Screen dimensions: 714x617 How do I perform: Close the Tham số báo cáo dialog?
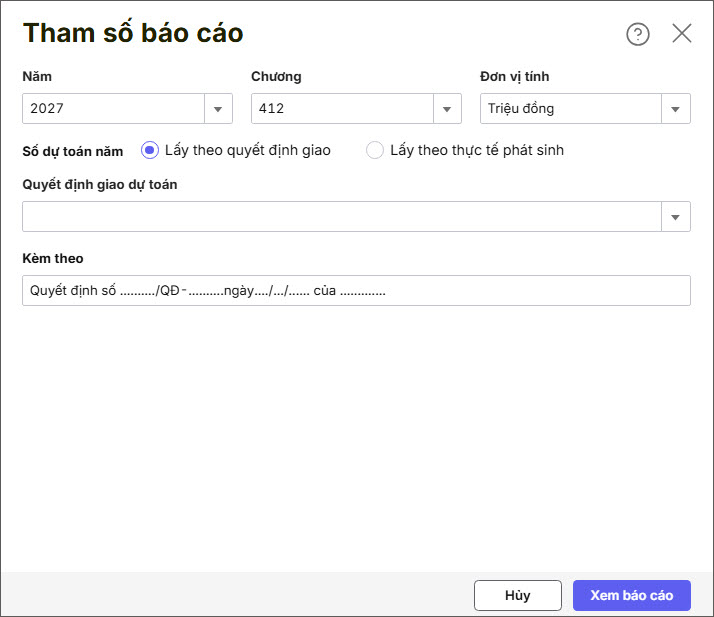point(682,33)
